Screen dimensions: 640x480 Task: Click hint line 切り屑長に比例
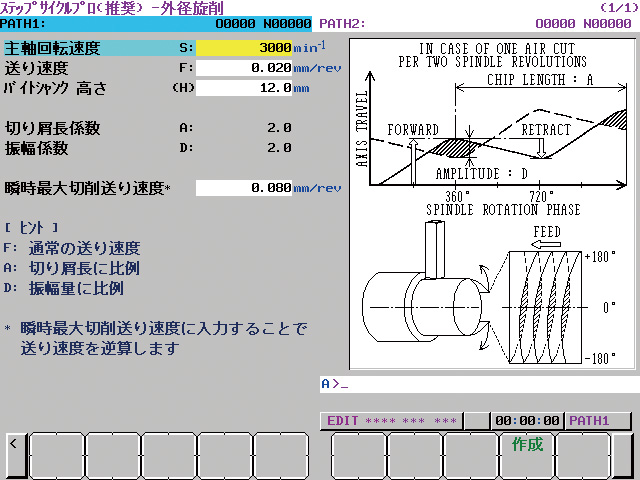[84, 268]
